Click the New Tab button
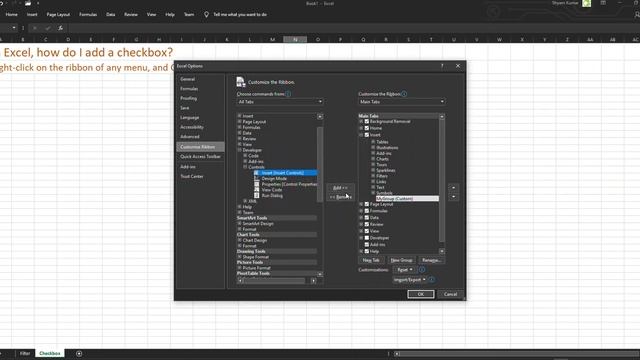 pos(371,260)
